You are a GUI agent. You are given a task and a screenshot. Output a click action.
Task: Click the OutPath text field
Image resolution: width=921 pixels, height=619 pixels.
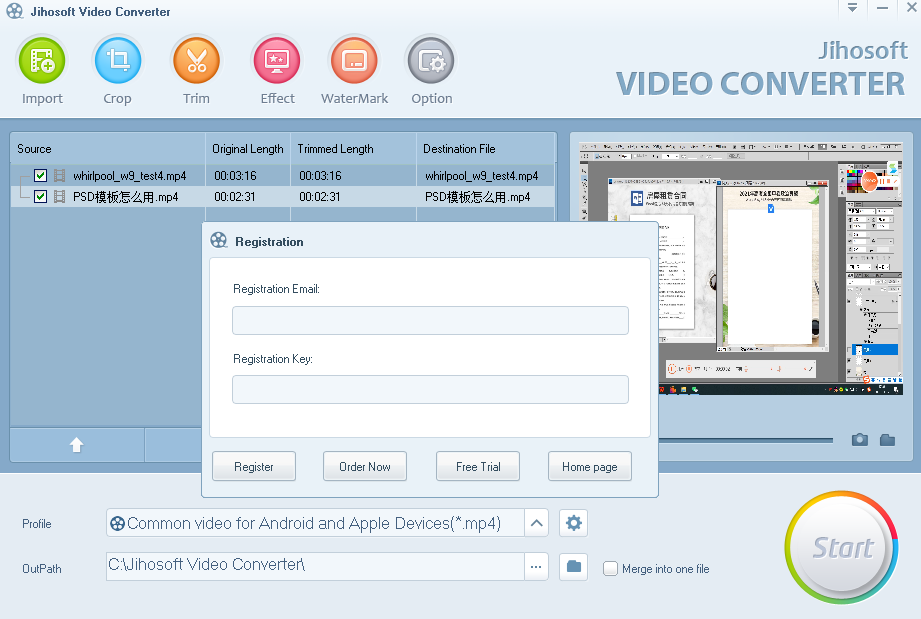point(315,567)
